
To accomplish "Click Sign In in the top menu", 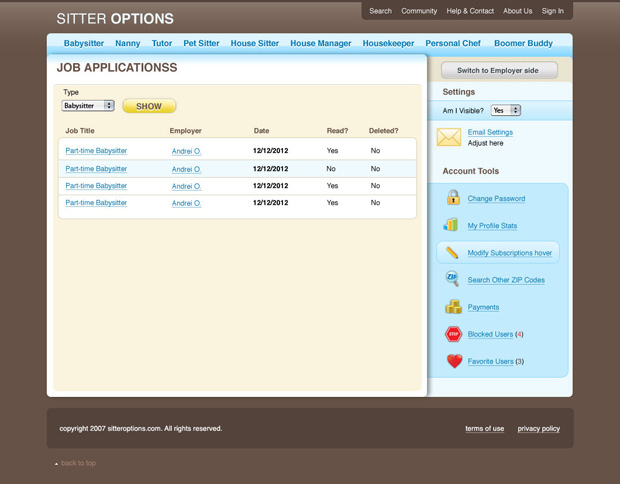I will pyautogui.click(x=553, y=11).
